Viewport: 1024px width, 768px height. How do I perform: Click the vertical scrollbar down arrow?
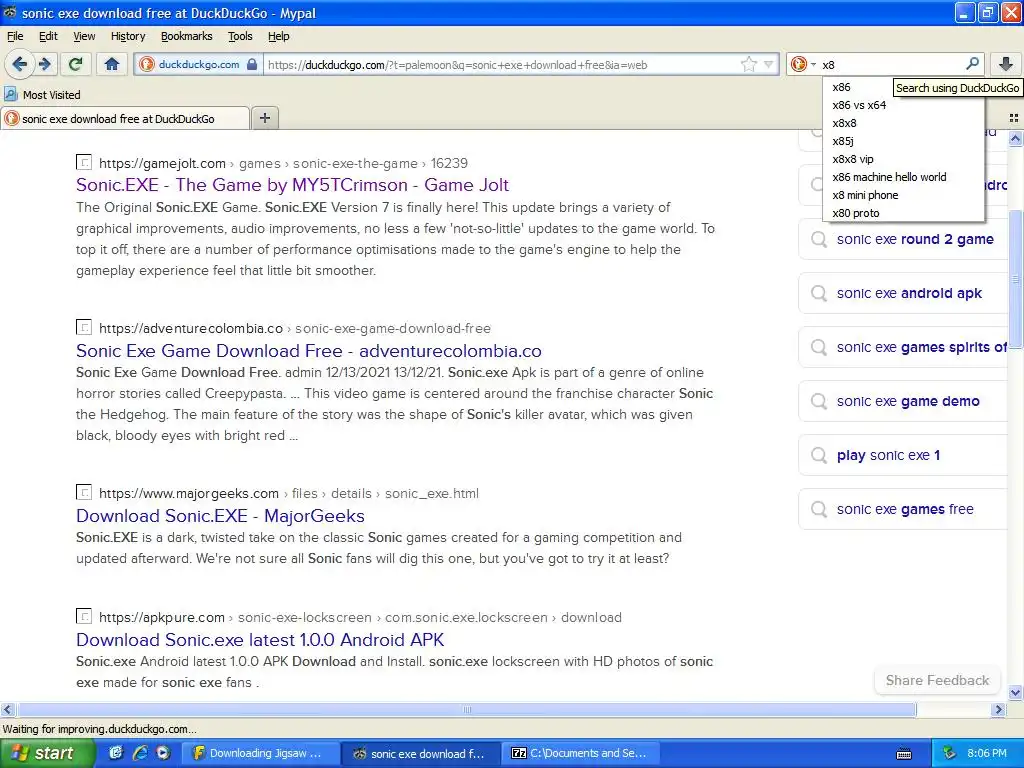(x=1015, y=693)
